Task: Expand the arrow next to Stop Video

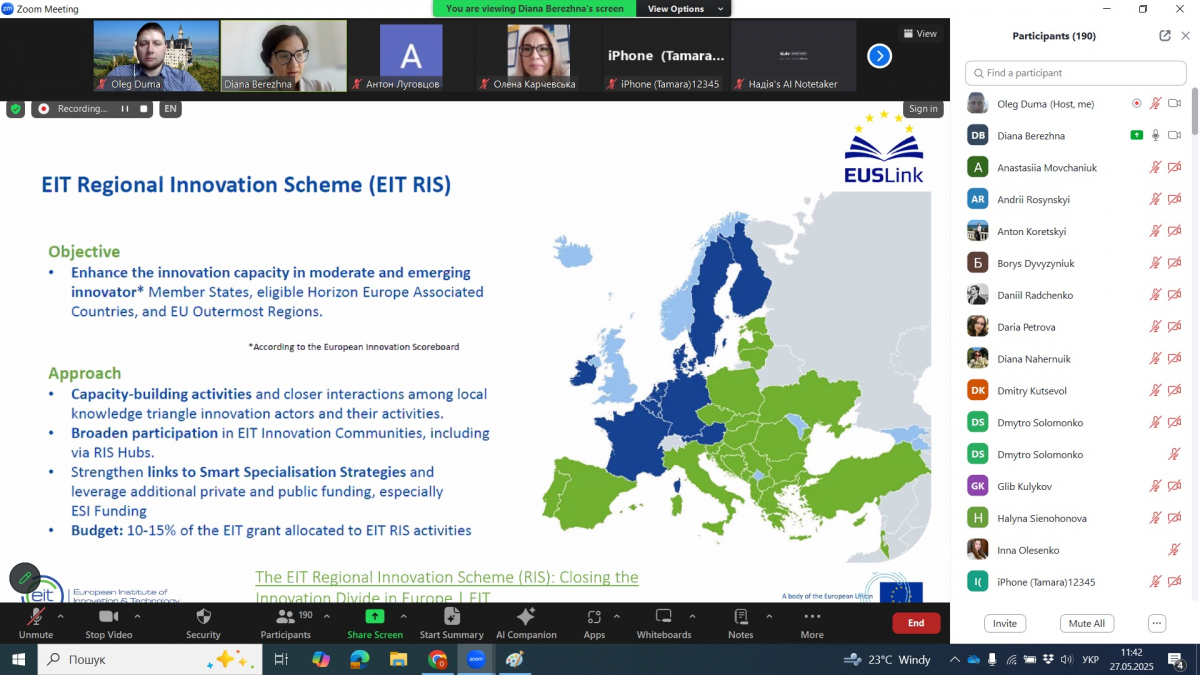Action: [137, 616]
